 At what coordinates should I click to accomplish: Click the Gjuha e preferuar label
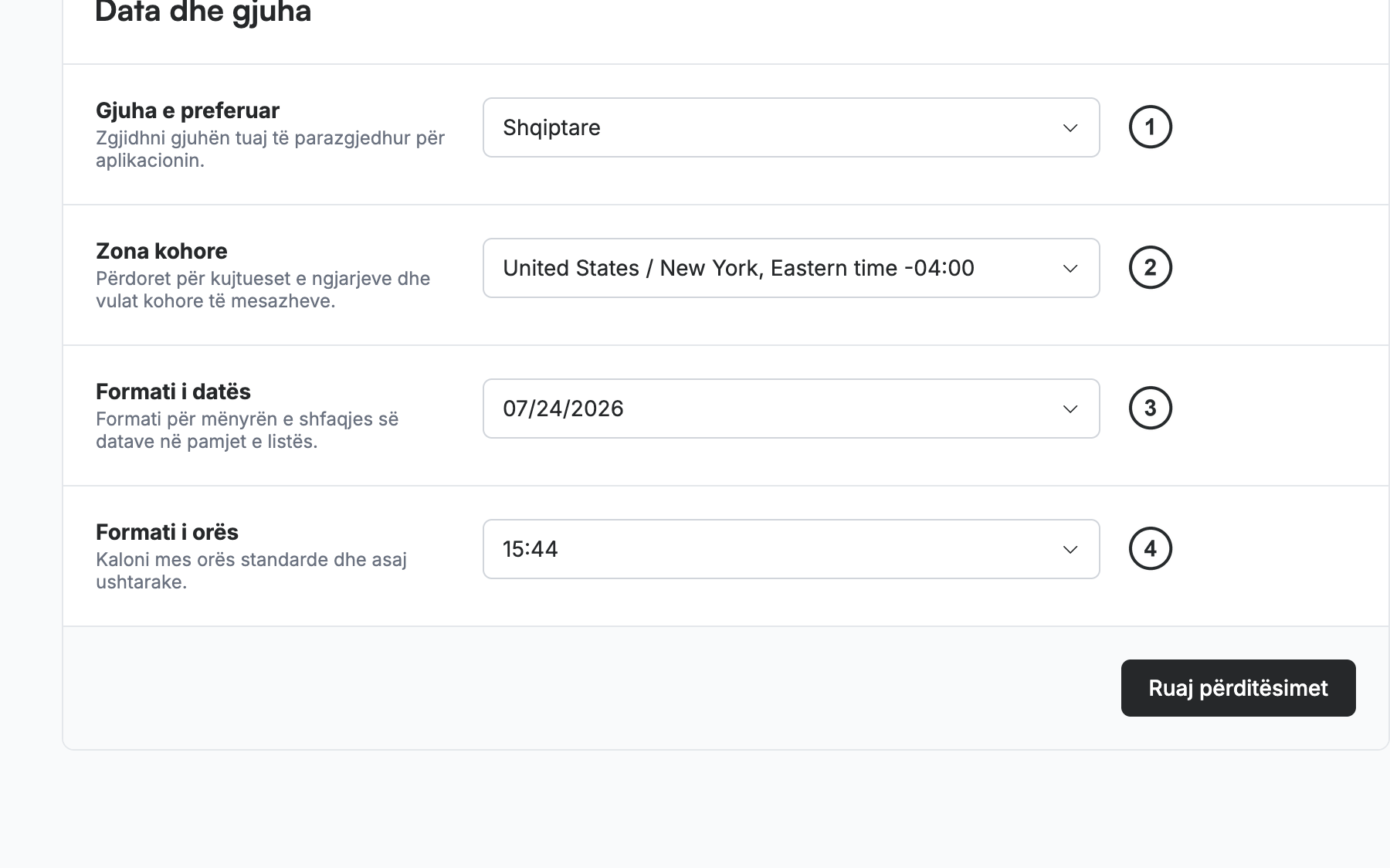coord(188,110)
